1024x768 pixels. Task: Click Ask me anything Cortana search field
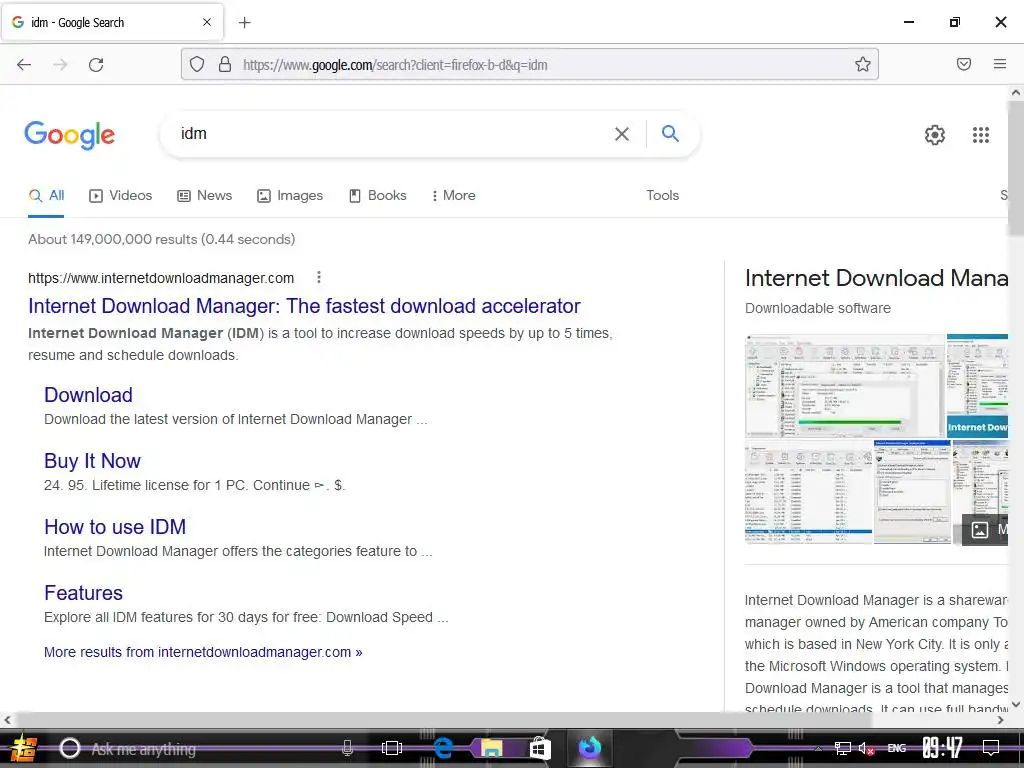(x=209, y=749)
